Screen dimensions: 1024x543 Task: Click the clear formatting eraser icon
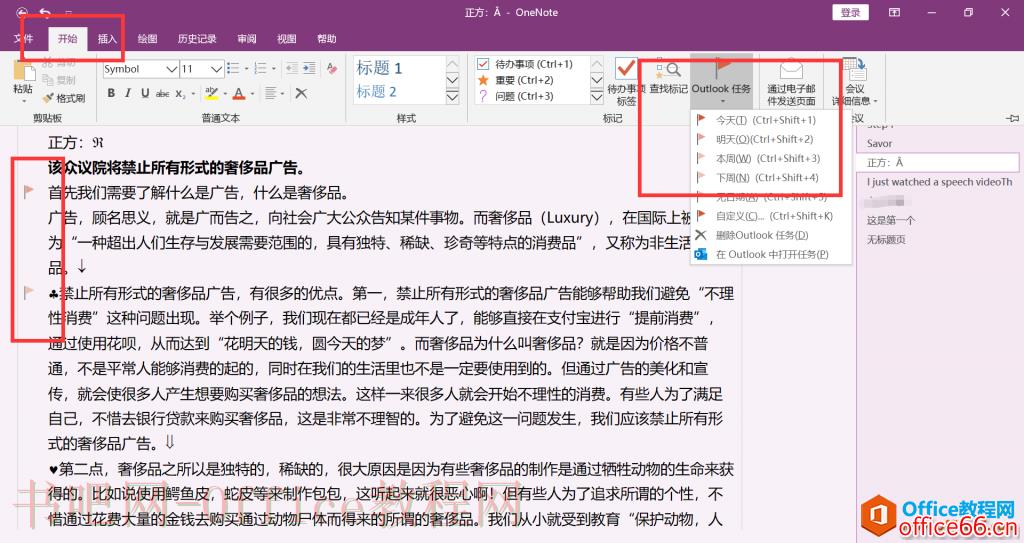click(332, 69)
